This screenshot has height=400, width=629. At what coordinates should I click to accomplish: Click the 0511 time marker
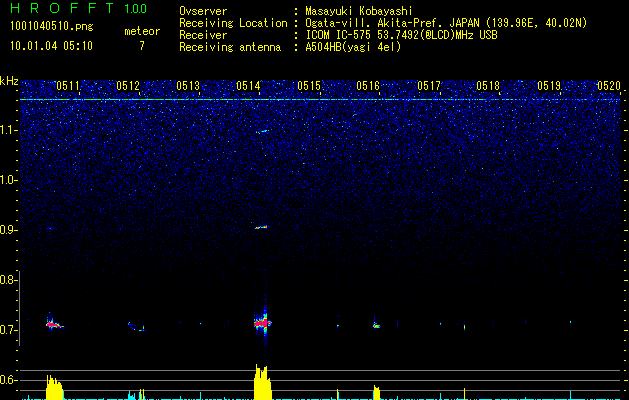[68, 85]
